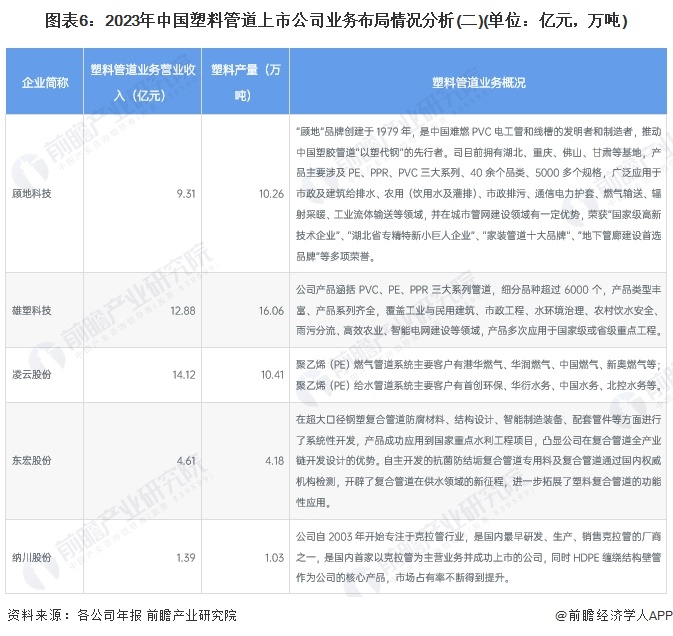The height and width of the screenshot is (636, 673).
Task: Click the '企业简称' column header
Action: (x=45, y=82)
